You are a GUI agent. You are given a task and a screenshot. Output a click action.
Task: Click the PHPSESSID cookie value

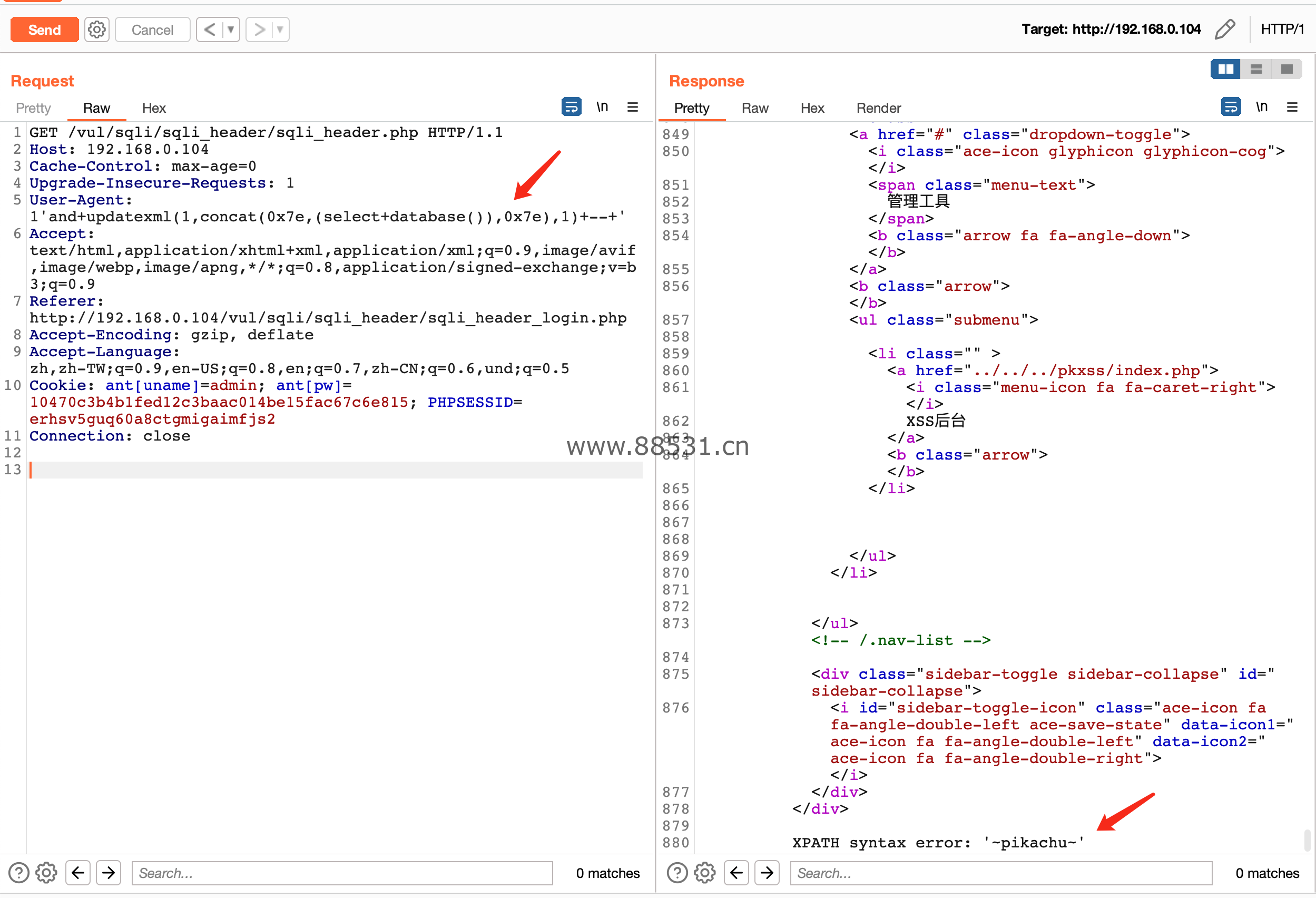[x=152, y=419]
